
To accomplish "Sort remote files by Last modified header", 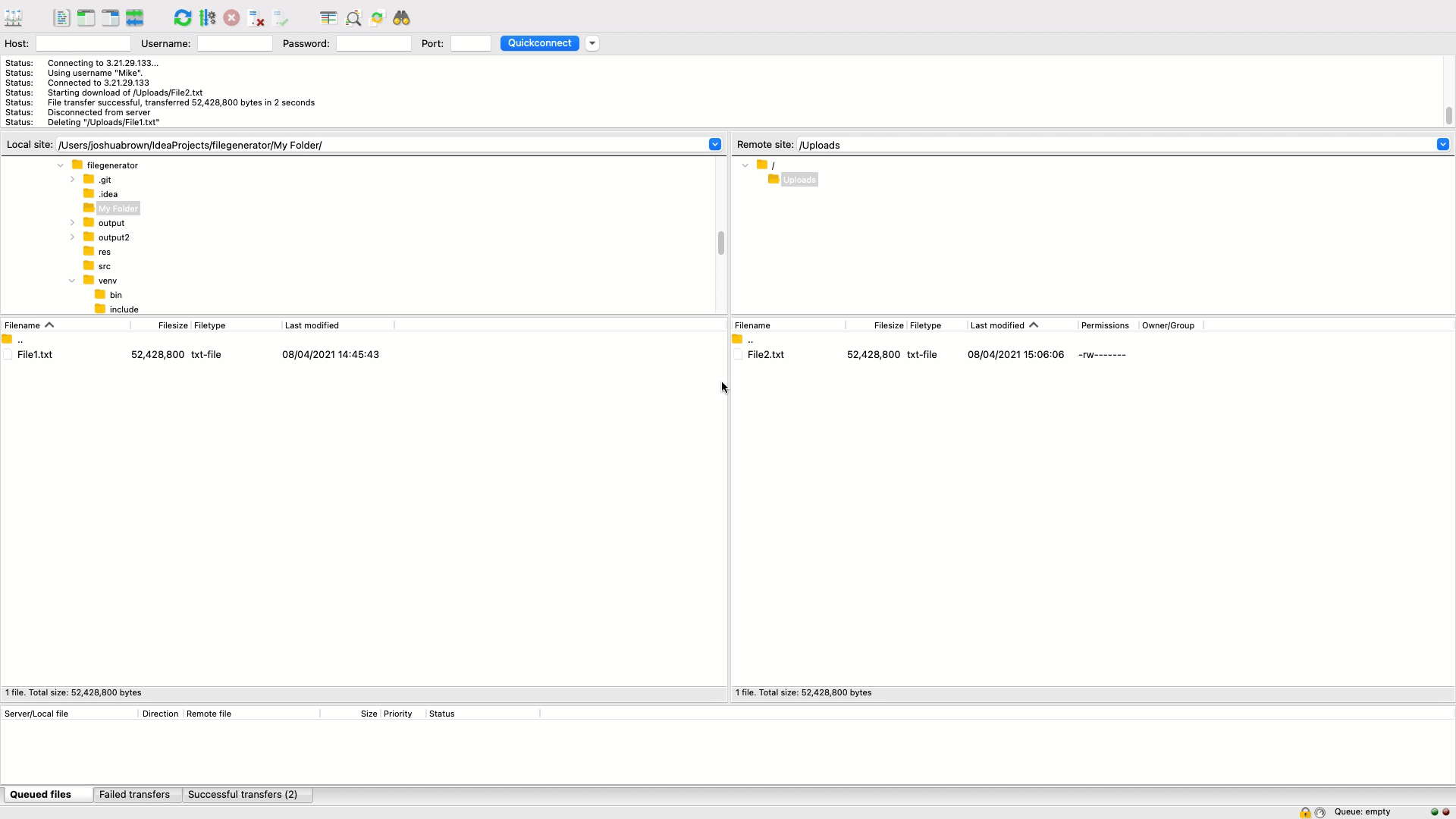I will point(1022,325).
